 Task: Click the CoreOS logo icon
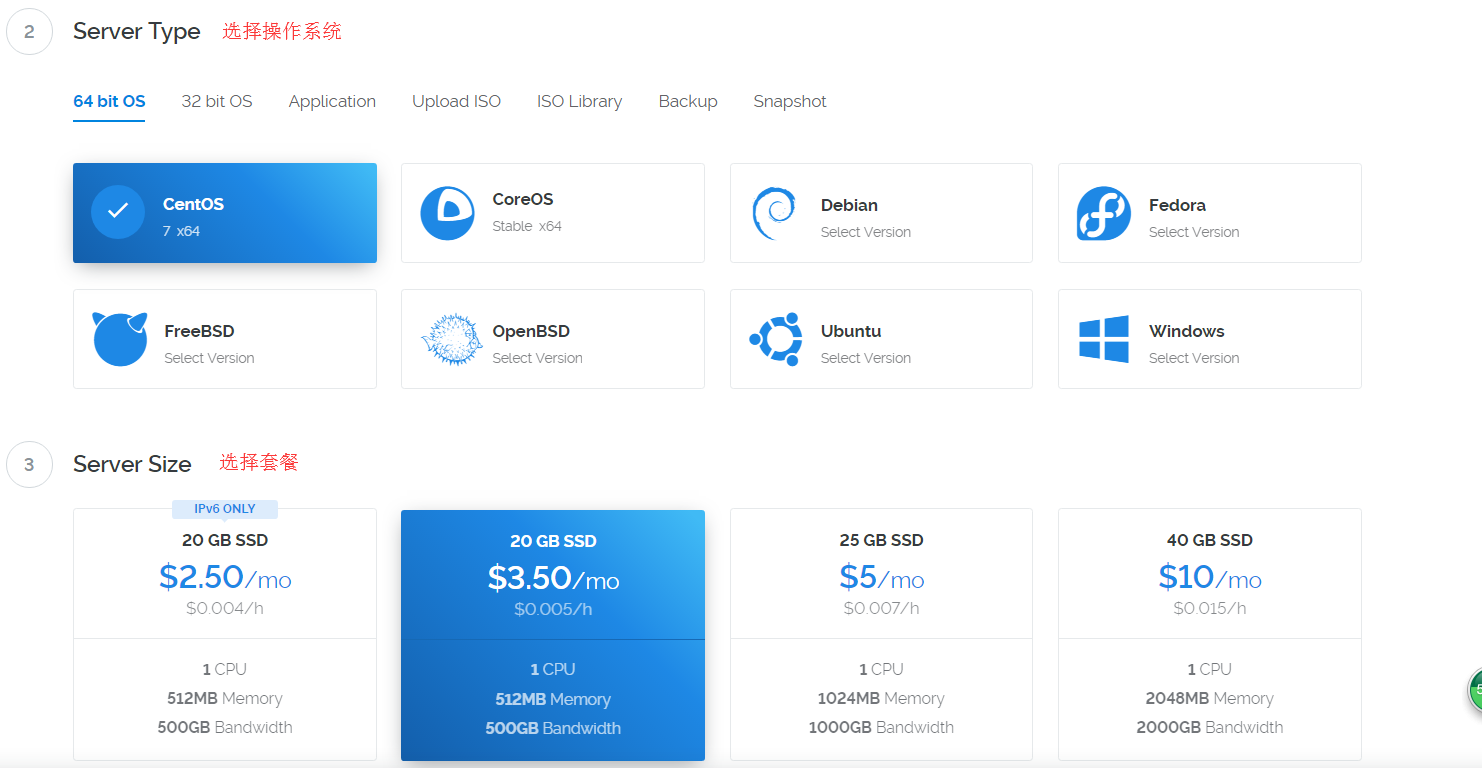coord(447,213)
